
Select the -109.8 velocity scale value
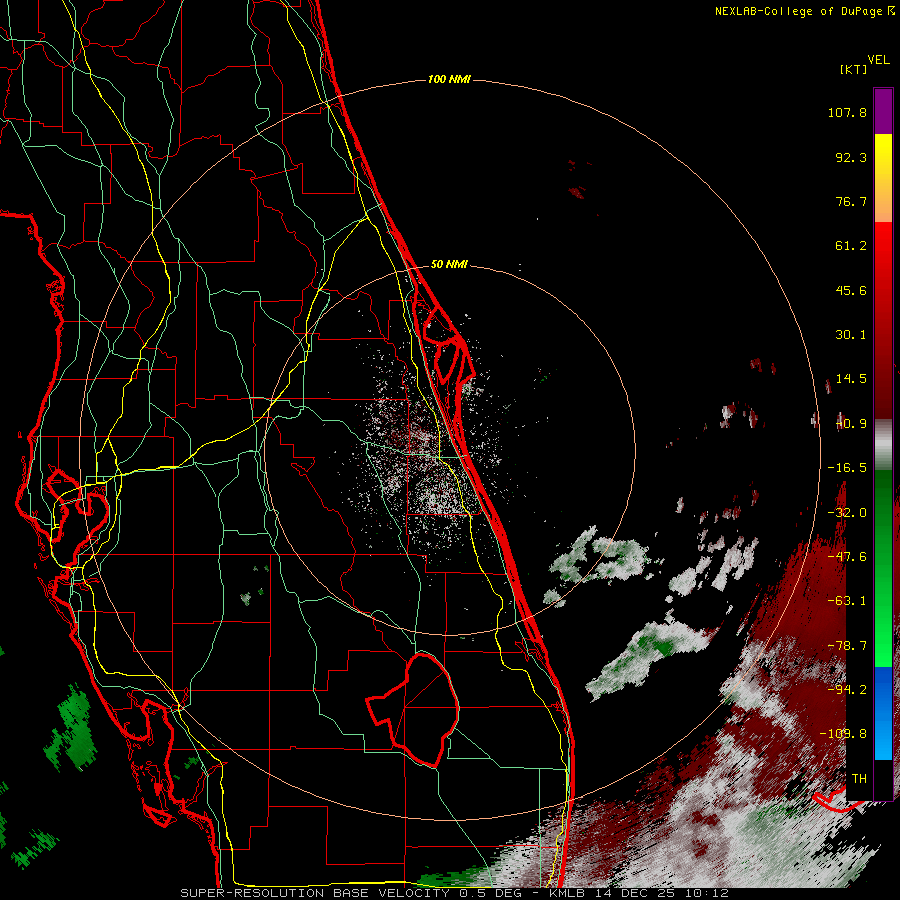[843, 734]
